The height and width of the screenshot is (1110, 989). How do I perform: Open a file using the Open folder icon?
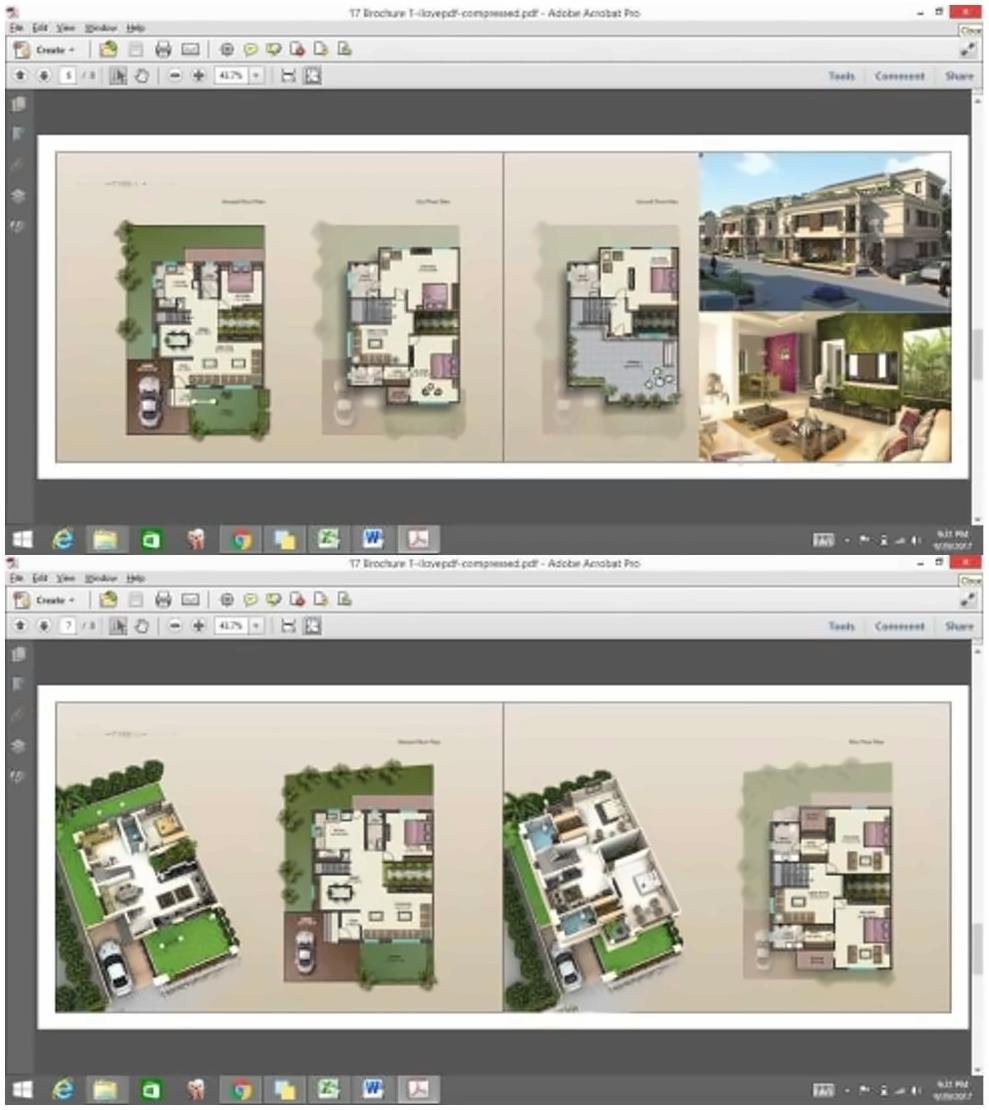pos(110,49)
